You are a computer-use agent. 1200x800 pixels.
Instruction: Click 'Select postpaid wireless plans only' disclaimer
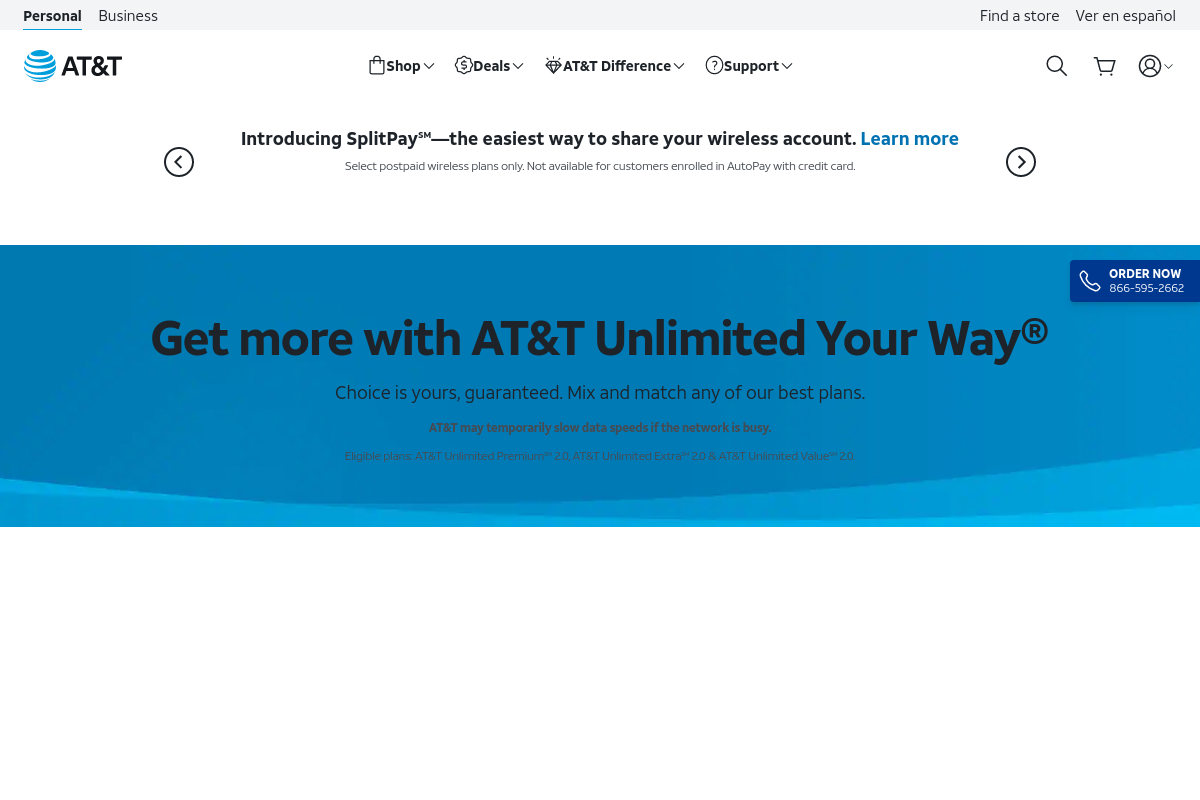pos(600,166)
